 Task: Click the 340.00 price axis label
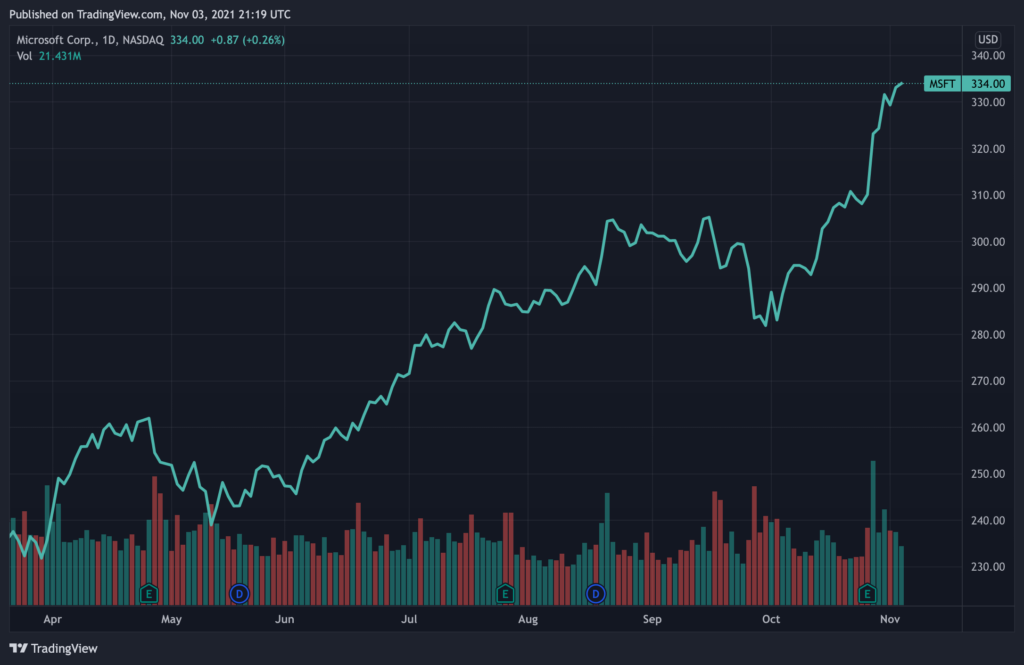987,56
